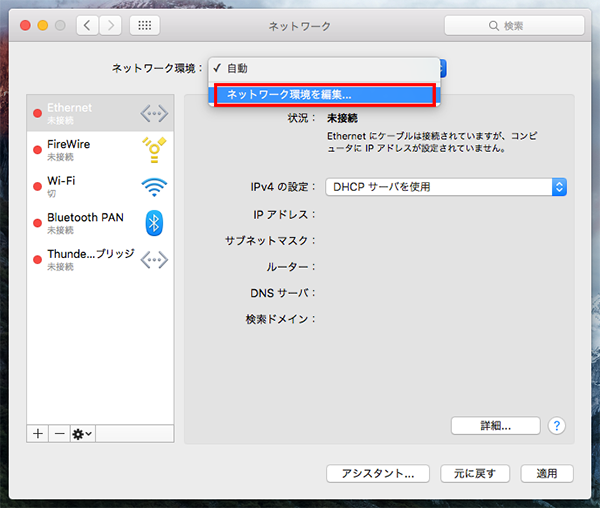Add a network service with plus button
The image size is (600, 508).
point(38,434)
